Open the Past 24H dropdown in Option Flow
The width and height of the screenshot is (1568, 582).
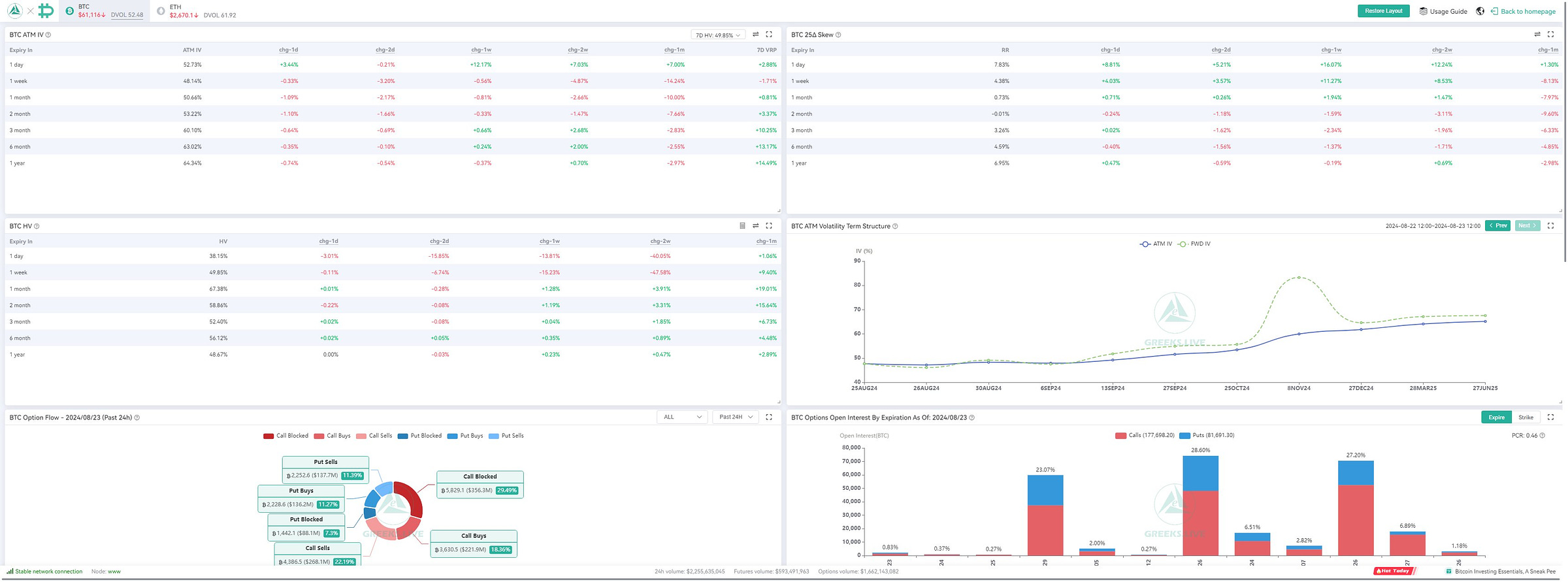(735, 417)
